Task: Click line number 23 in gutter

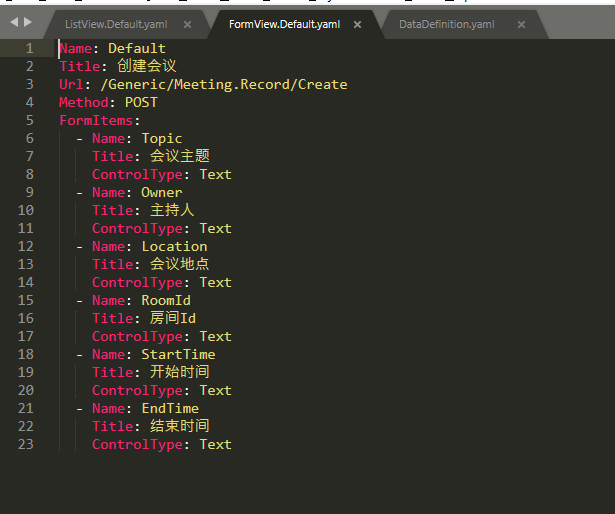Action: 26,444
